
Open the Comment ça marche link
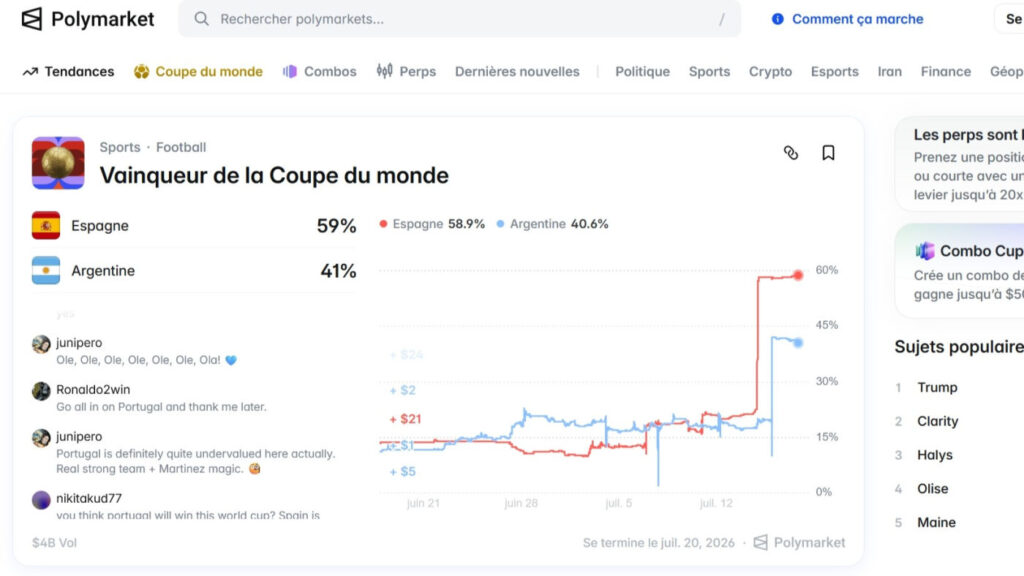(x=857, y=19)
